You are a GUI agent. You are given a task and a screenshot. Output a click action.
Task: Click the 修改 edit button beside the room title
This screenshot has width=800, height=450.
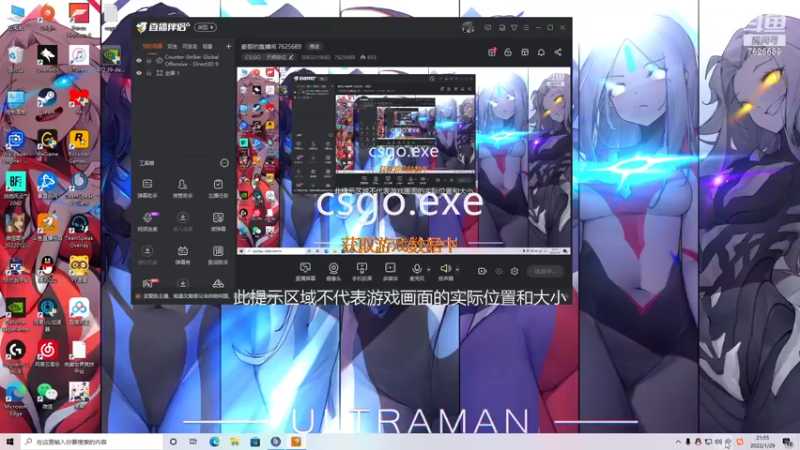(314, 46)
